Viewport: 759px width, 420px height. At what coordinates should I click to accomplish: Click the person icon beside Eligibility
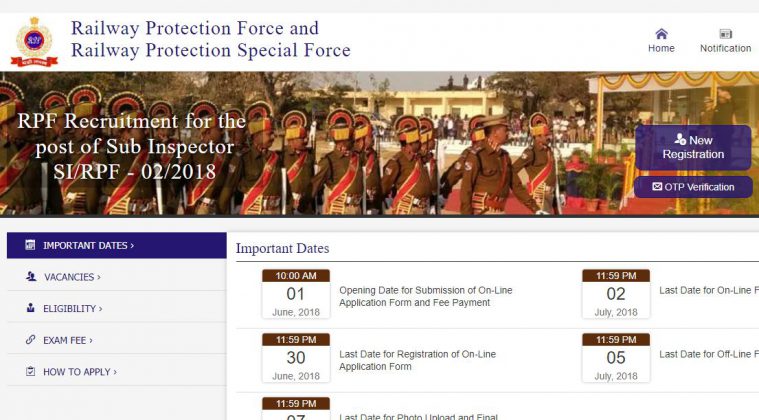click(30, 308)
